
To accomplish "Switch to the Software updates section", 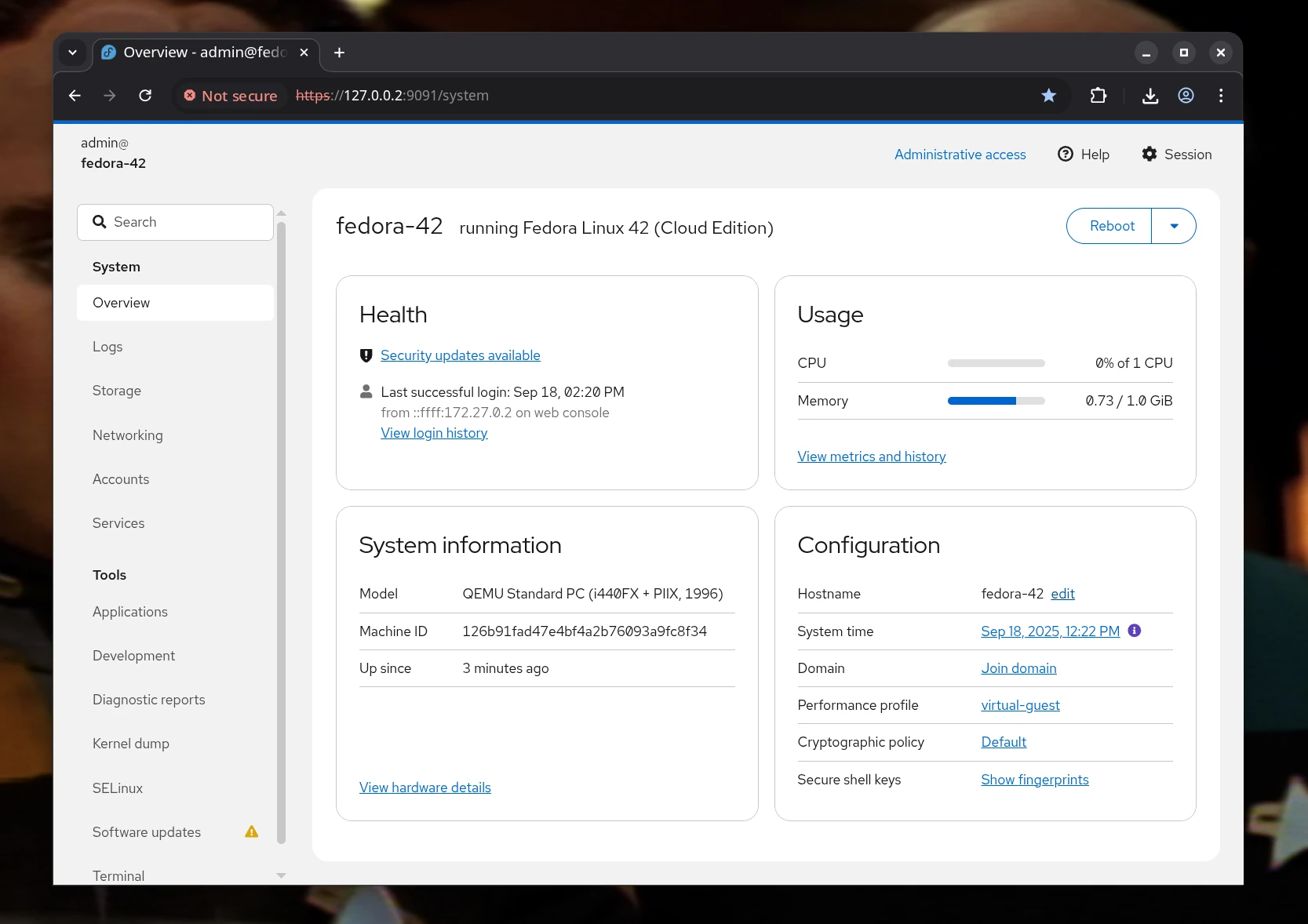I will click(146, 831).
